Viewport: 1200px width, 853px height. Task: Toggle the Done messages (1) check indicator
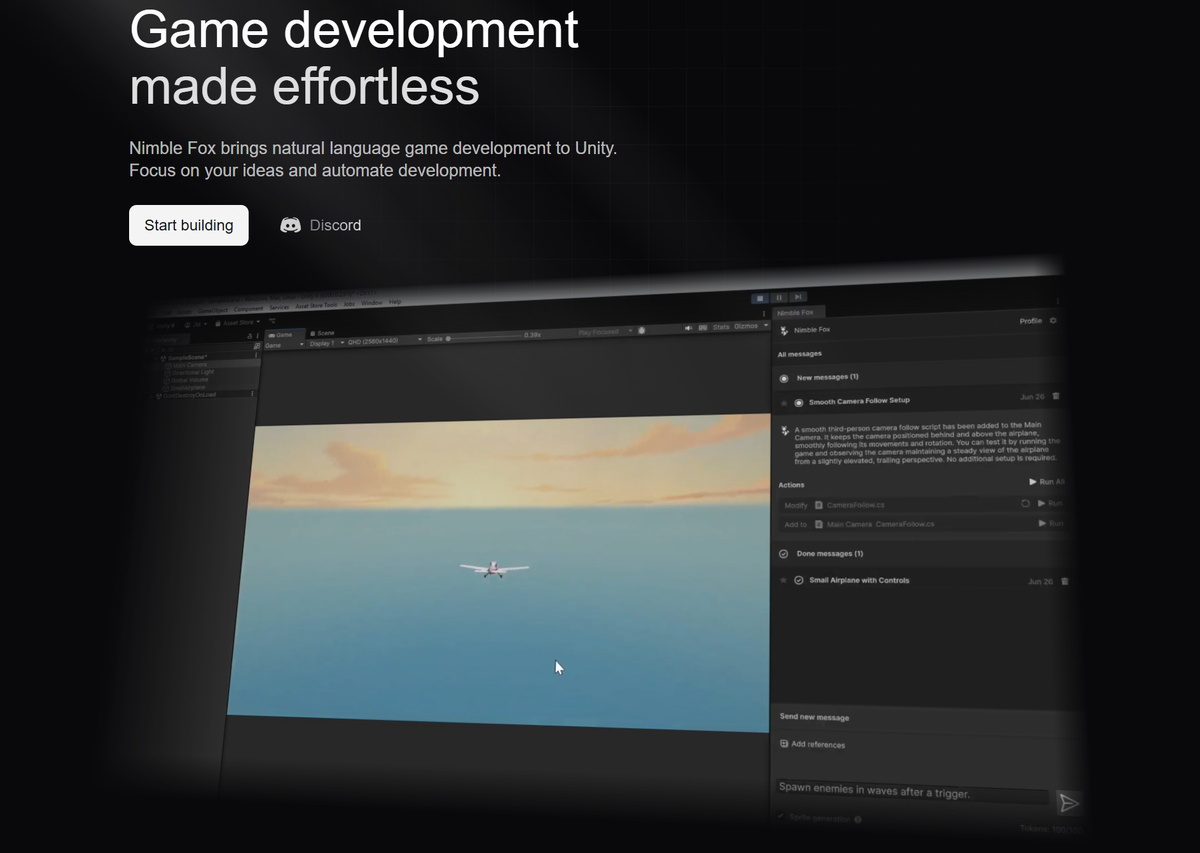pyautogui.click(x=783, y=554)
